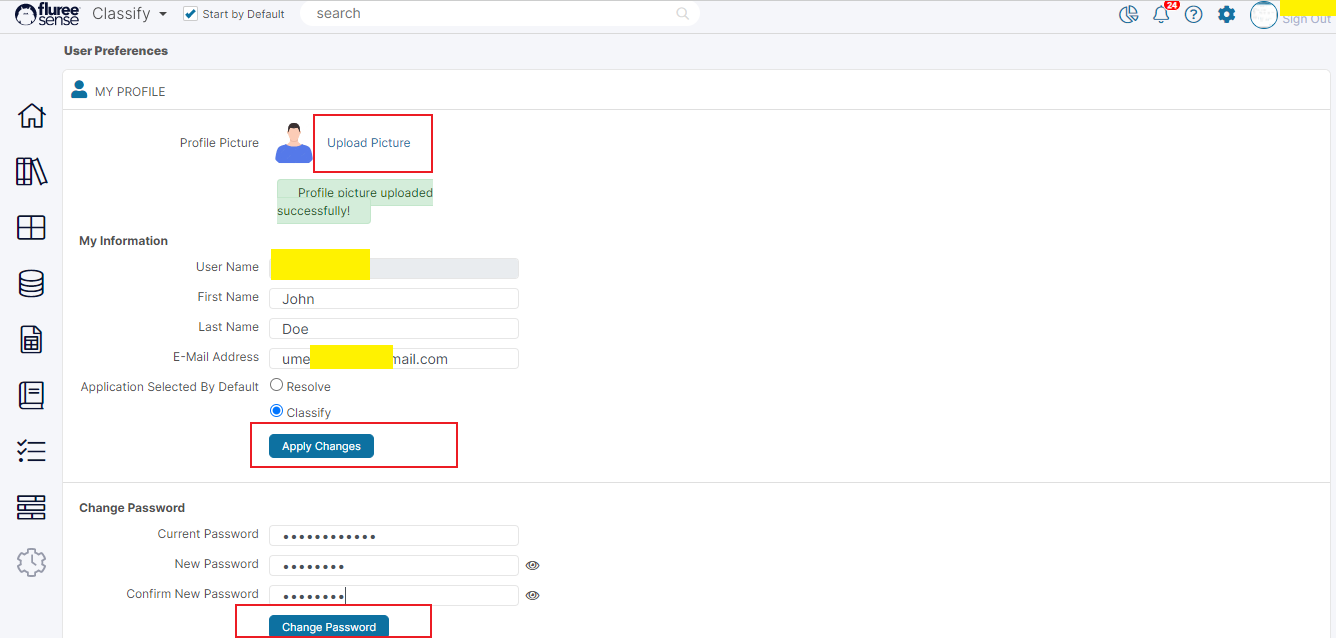The image size is (1336, 638).
Task: Click the grid table sidebar icon
Action: [x=31, y=228]
